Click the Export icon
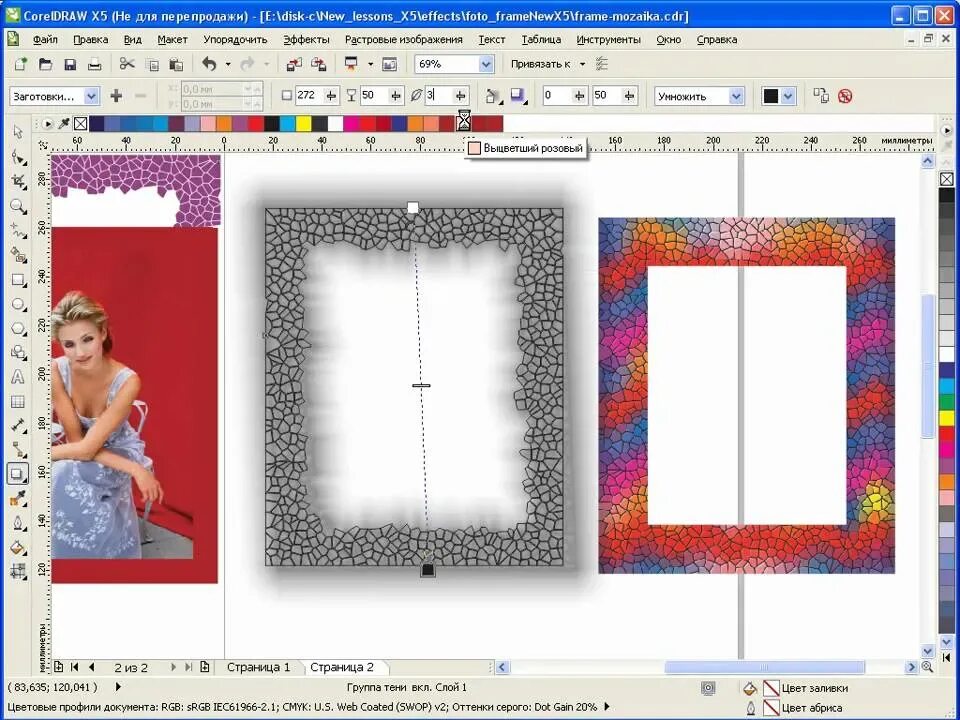 [318, 64]
